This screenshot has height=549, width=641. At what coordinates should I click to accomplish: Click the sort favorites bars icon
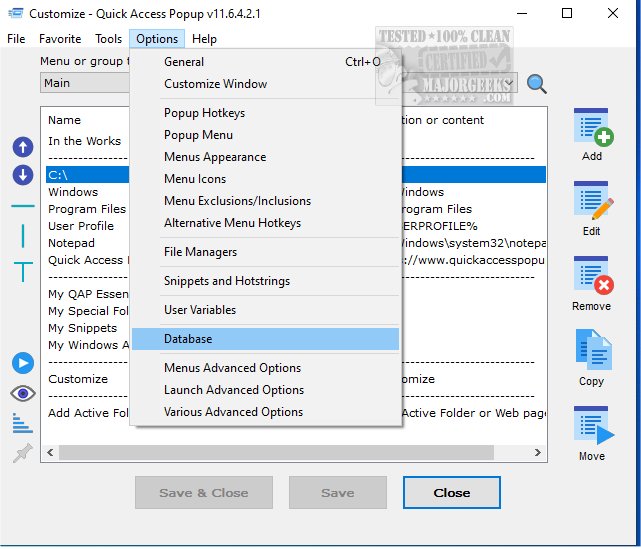click(22, 423)
